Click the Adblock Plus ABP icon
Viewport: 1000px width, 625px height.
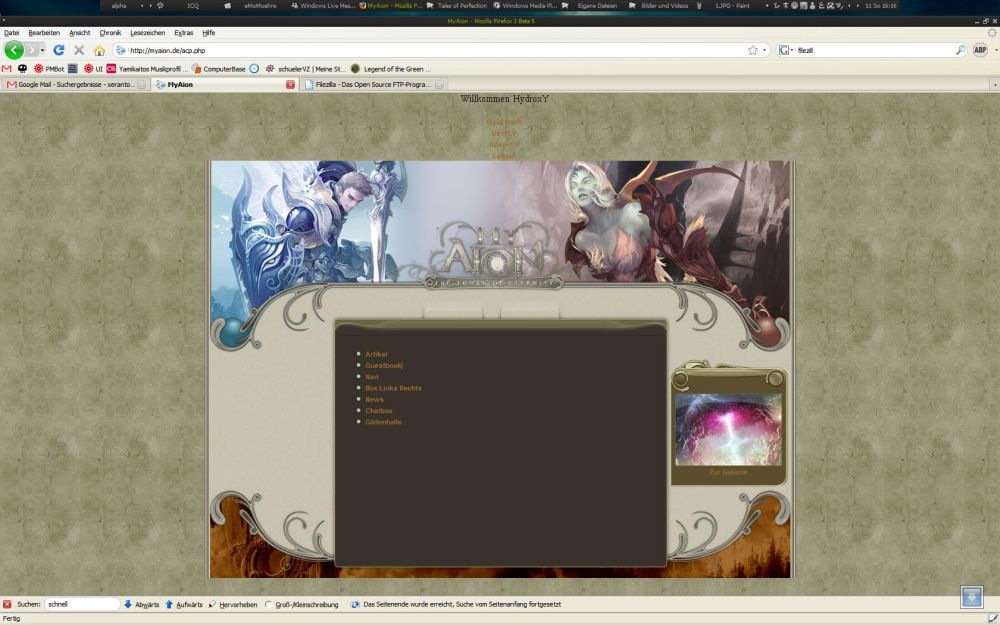pos(980,50)
